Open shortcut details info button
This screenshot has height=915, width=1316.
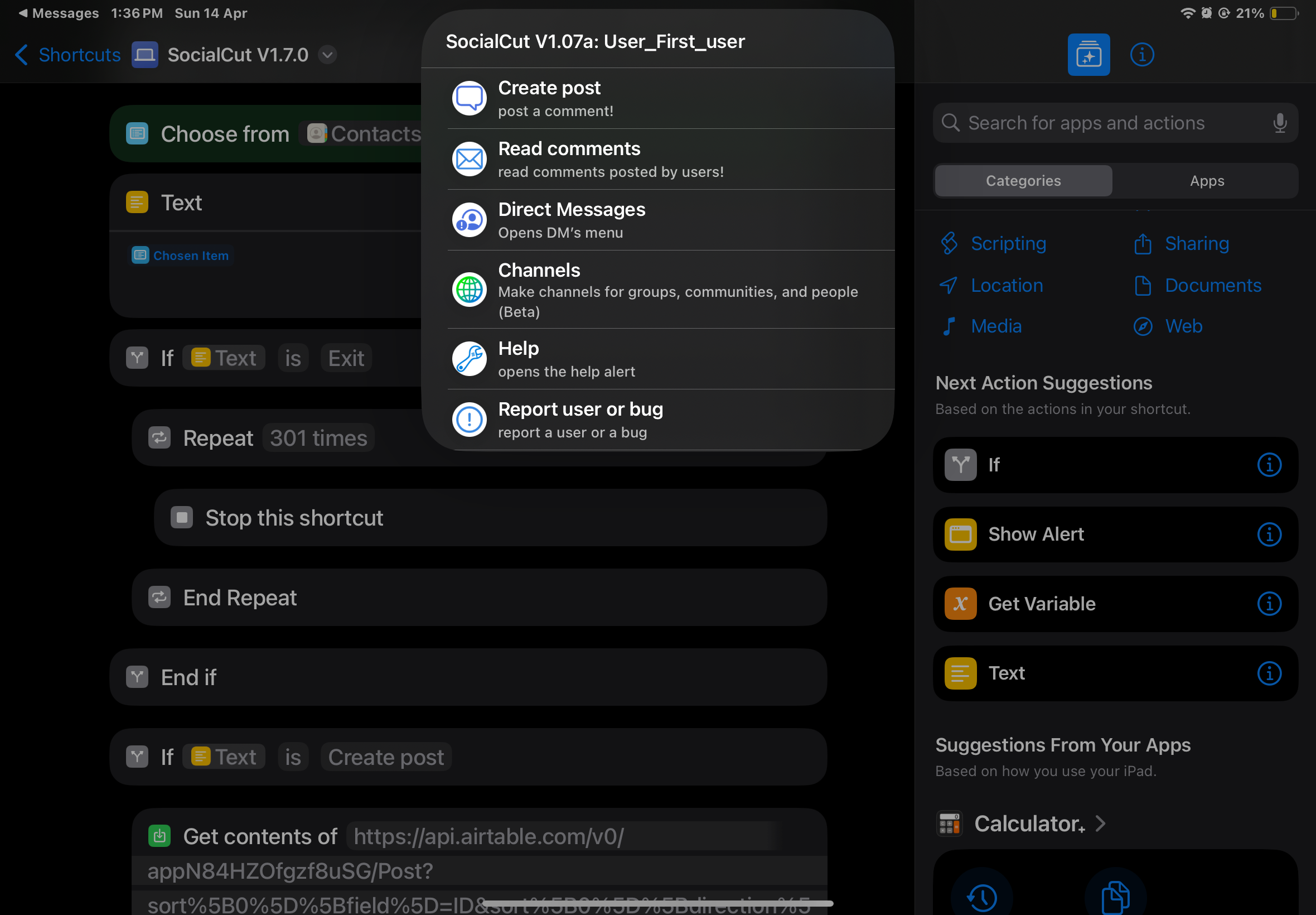click(1142, 55)
